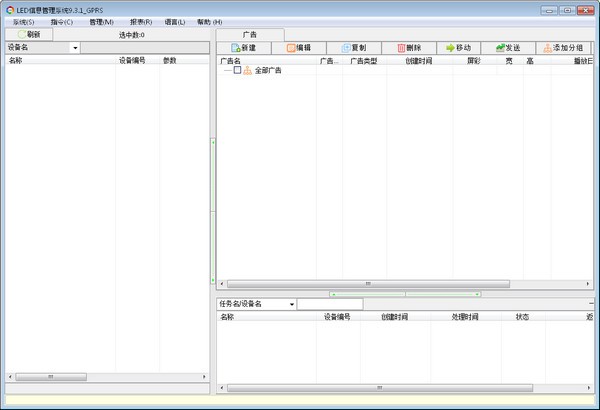
Task: Click the 全部广告 tree label
Action: (x=268, y=70)
